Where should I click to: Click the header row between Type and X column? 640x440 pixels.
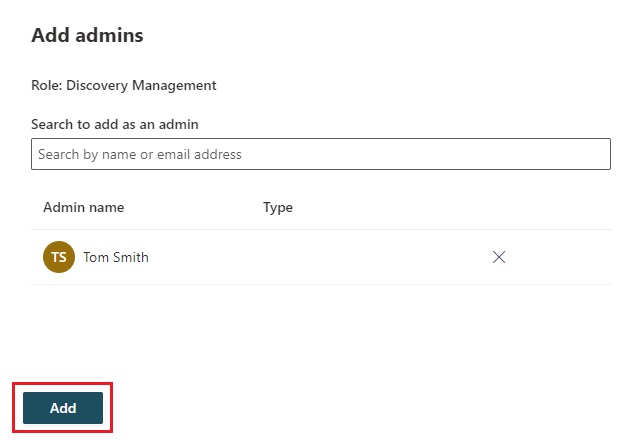(x=400, y=208)
